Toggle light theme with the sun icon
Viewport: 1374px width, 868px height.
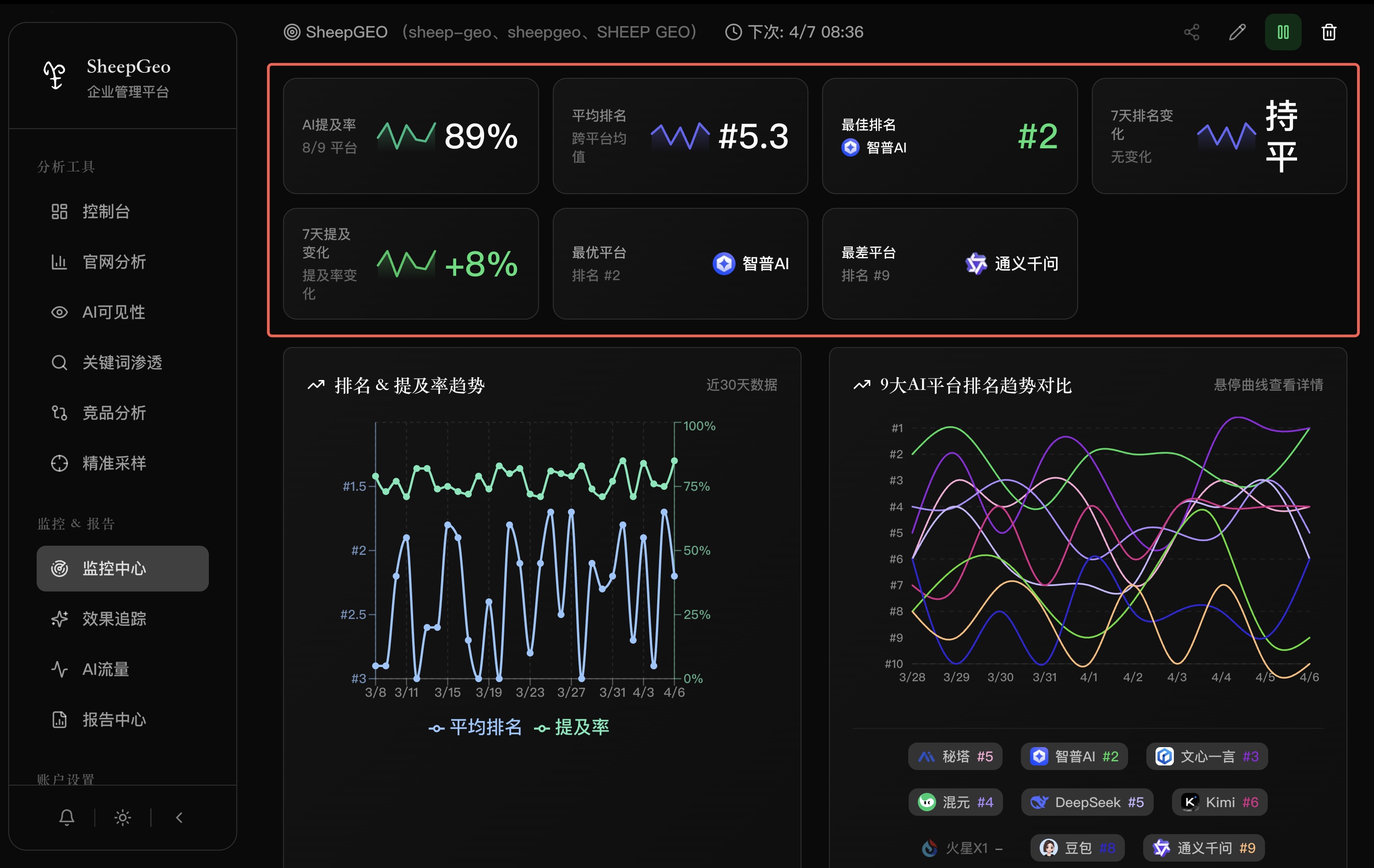click(x=123, y=817)
